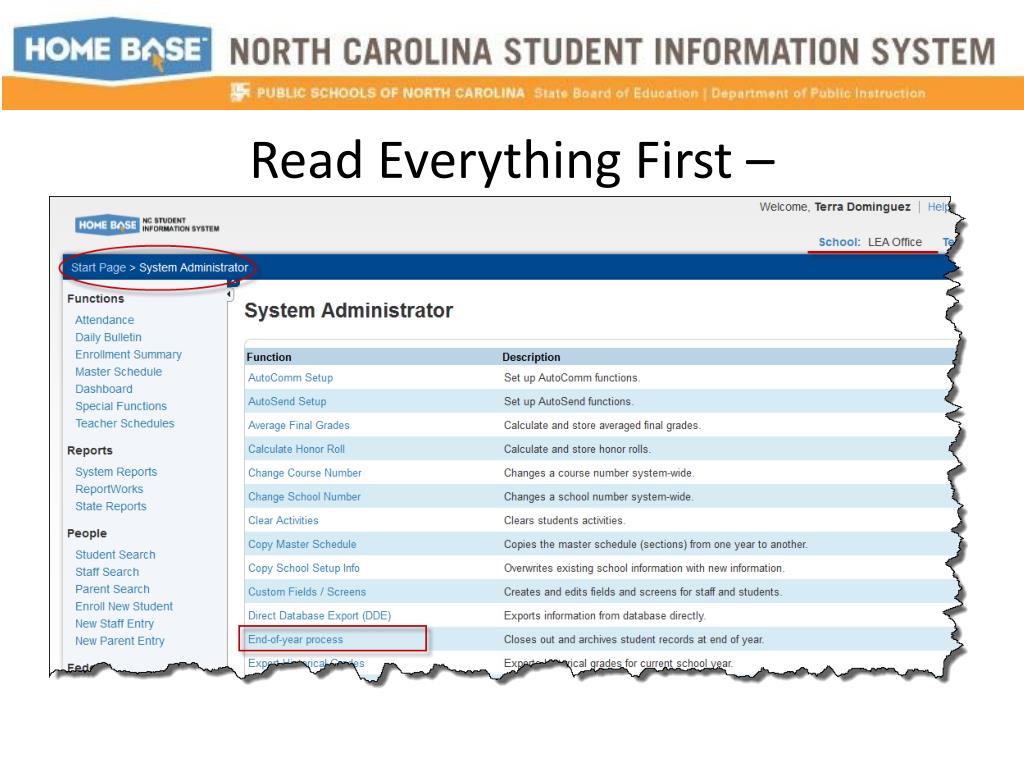Open Copy Master Schedule function

click(302, 545)
